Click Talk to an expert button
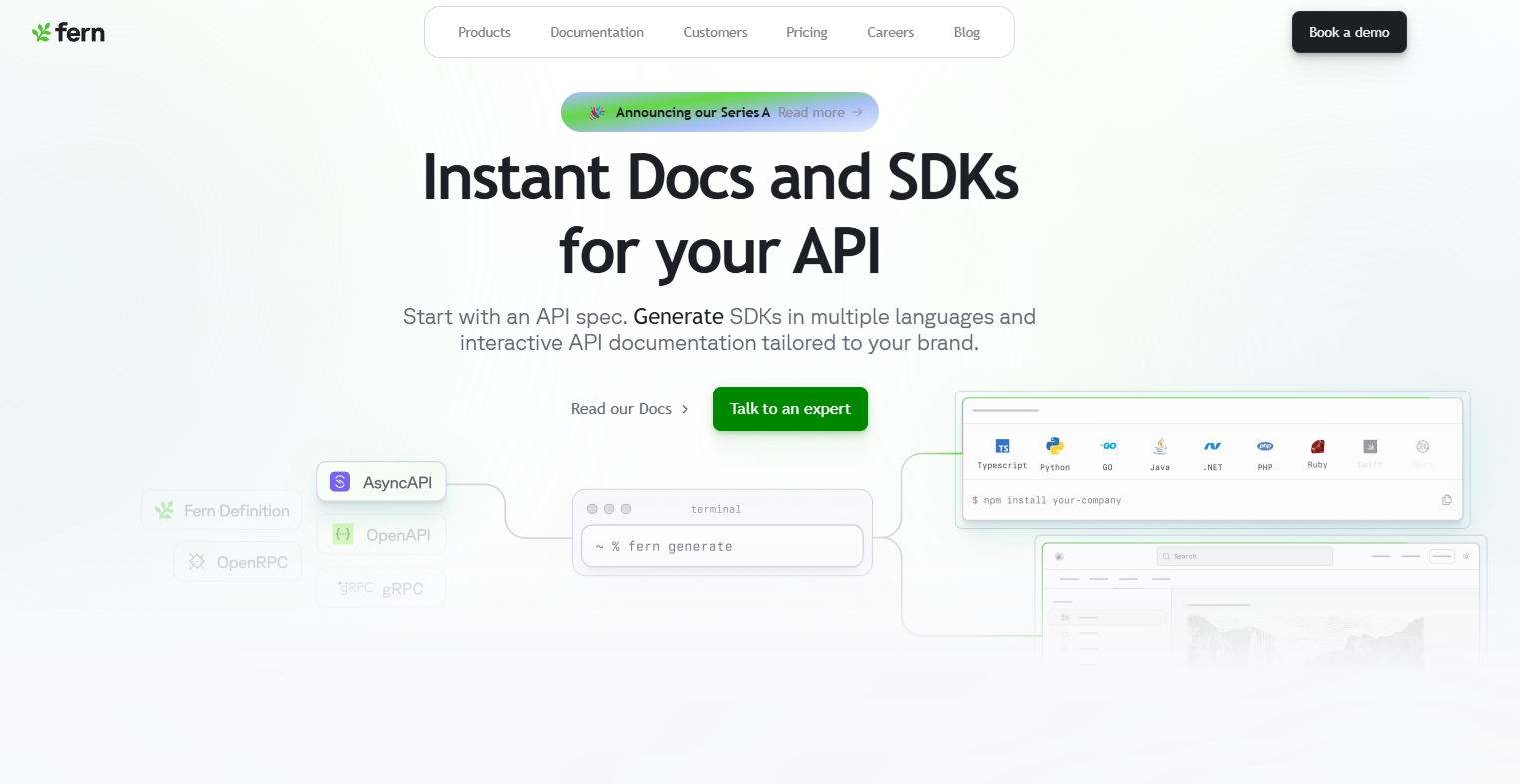The height and width of the screenshot is (784, 1520). click(x=790, y=409)
